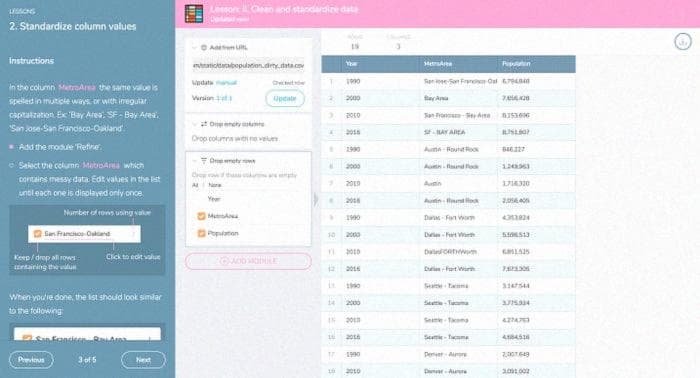Click the Drop empty columns module icon
This screenshot has height=378, width=700.
204,124
